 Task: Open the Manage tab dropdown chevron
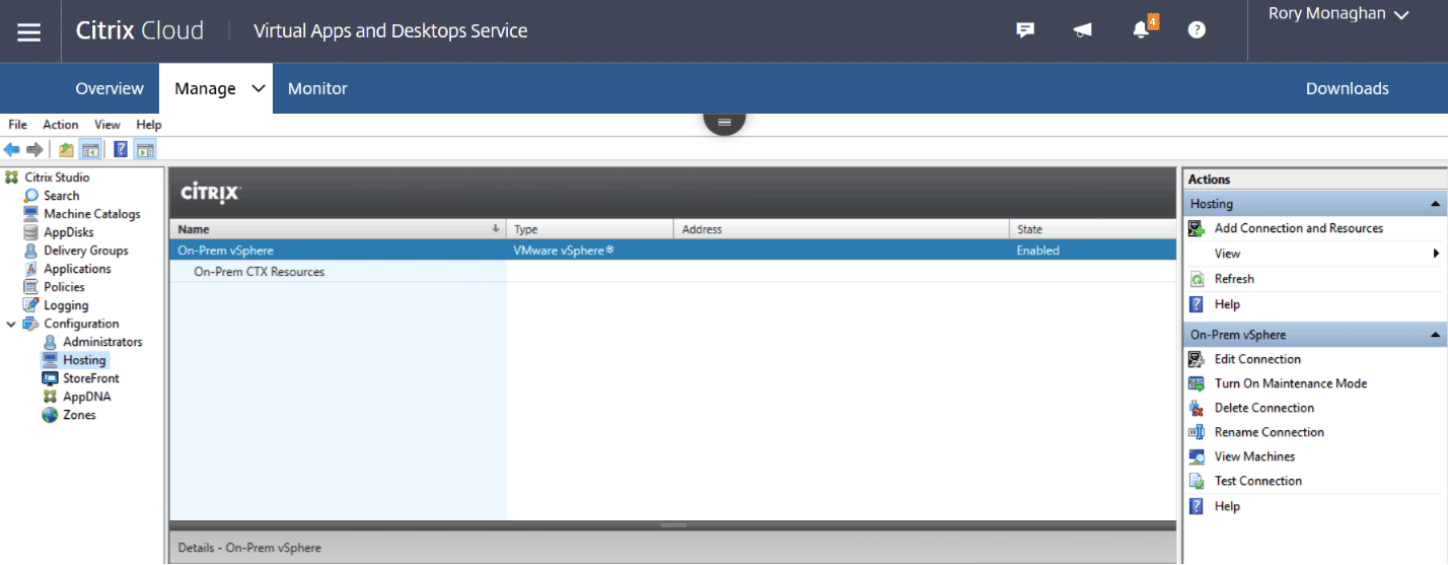pos(258,89)
